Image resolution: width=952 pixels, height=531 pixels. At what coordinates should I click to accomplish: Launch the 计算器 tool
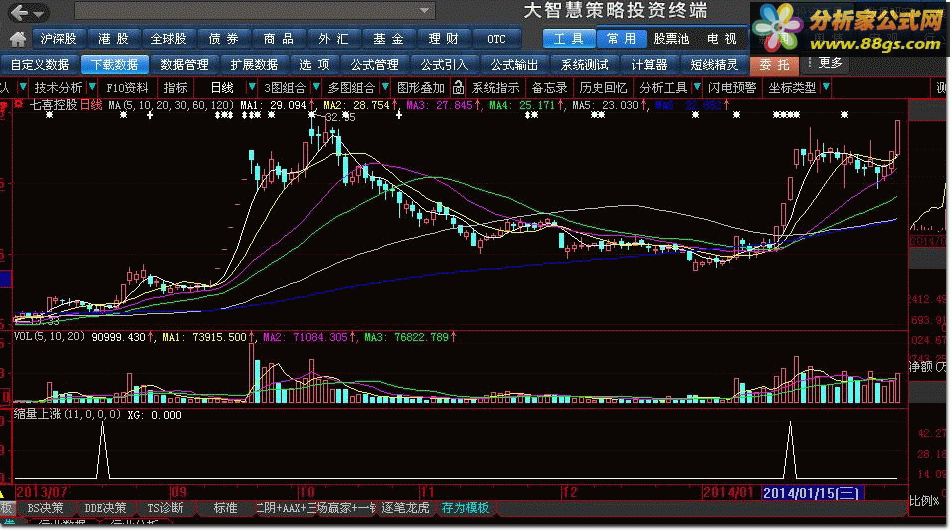coord(649,64)
